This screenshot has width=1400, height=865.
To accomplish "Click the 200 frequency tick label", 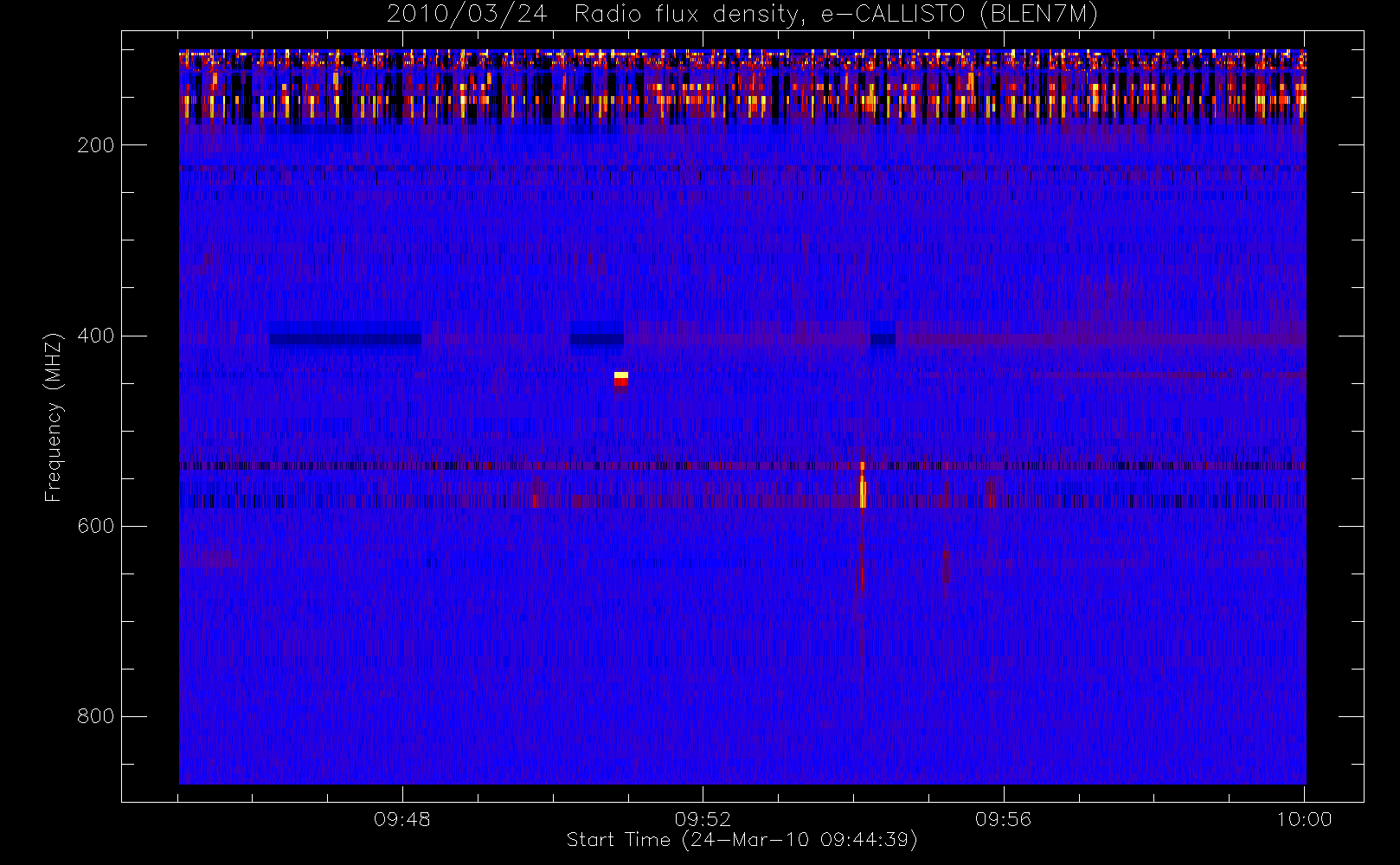I will click(x=96, y=145).
